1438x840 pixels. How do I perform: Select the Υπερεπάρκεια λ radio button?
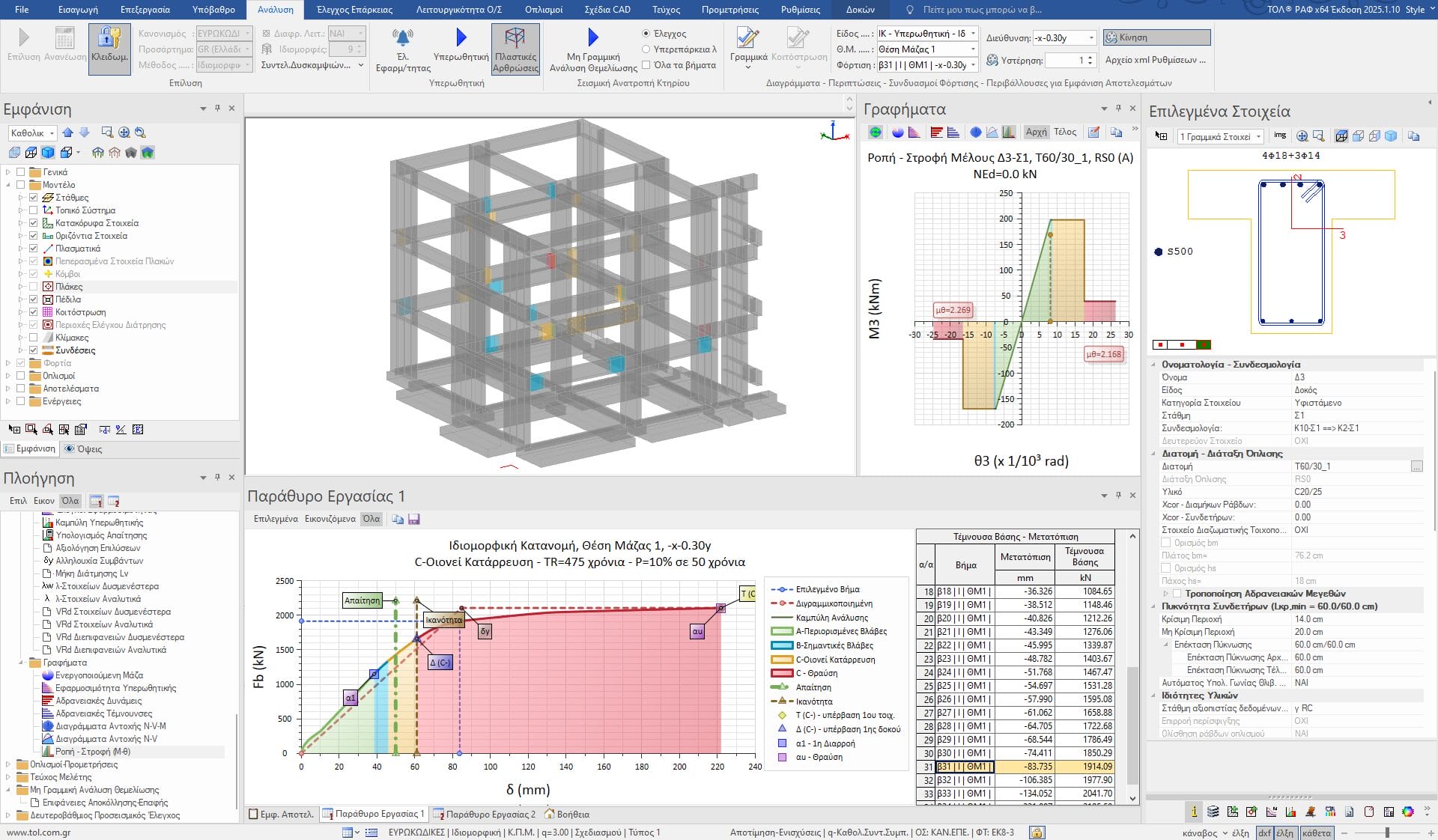click(x=646, y=49)
